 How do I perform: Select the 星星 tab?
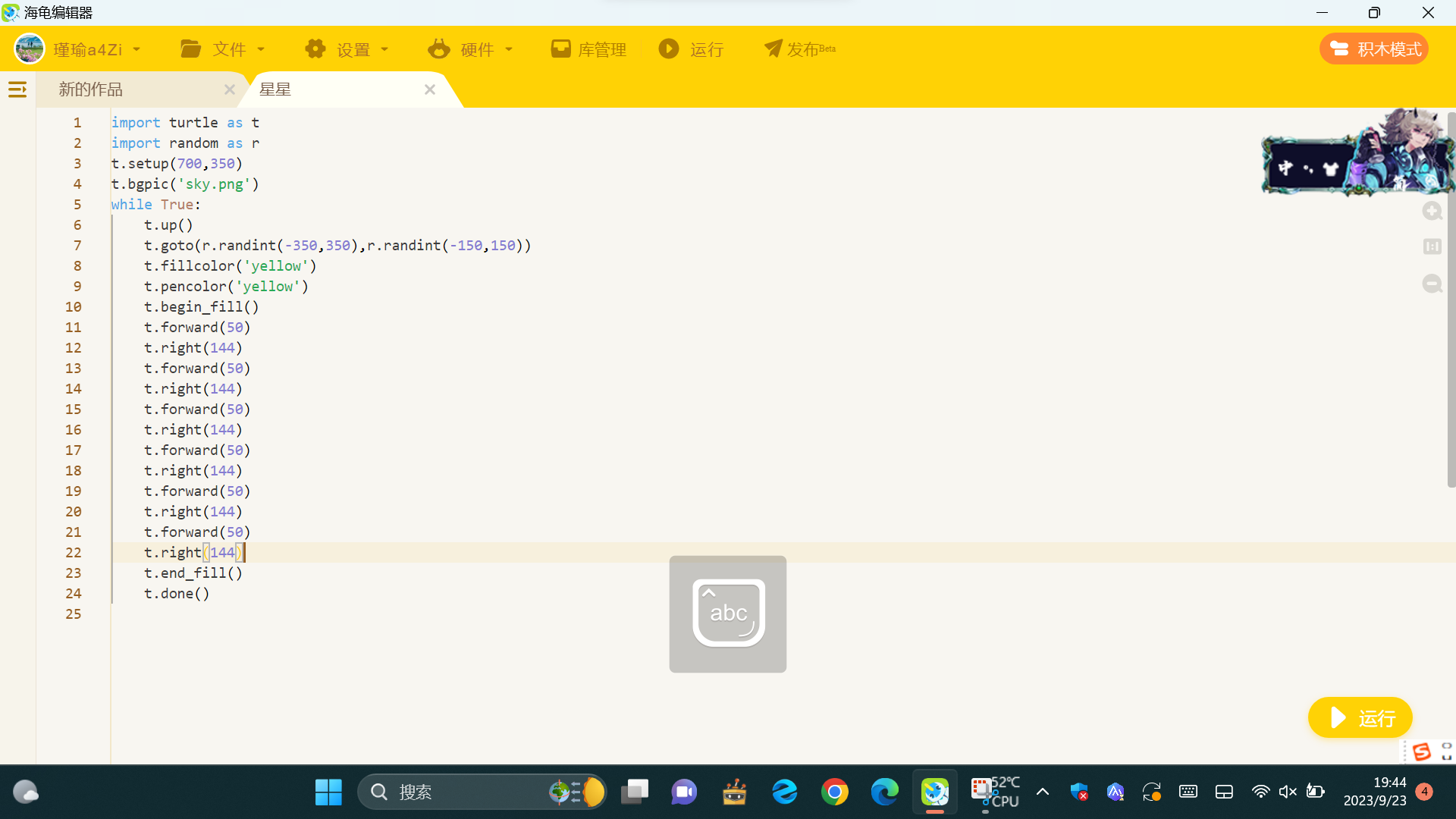[x=275, y=89]
